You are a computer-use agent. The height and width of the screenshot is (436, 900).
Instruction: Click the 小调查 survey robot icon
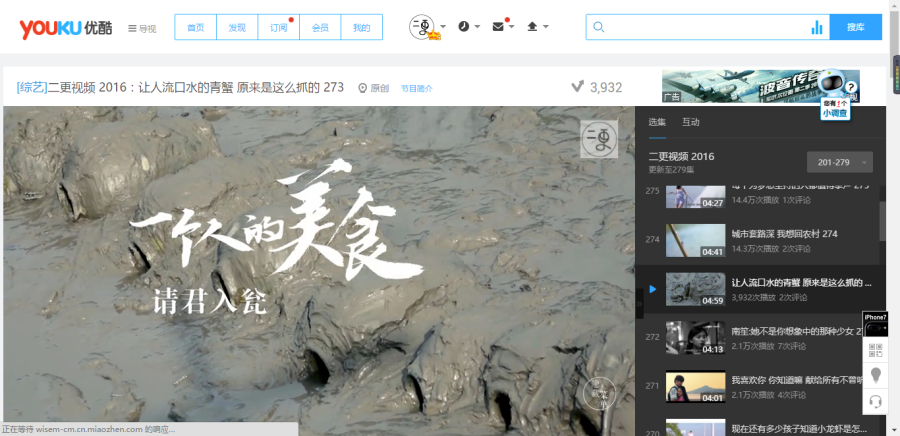click(835, 95)
